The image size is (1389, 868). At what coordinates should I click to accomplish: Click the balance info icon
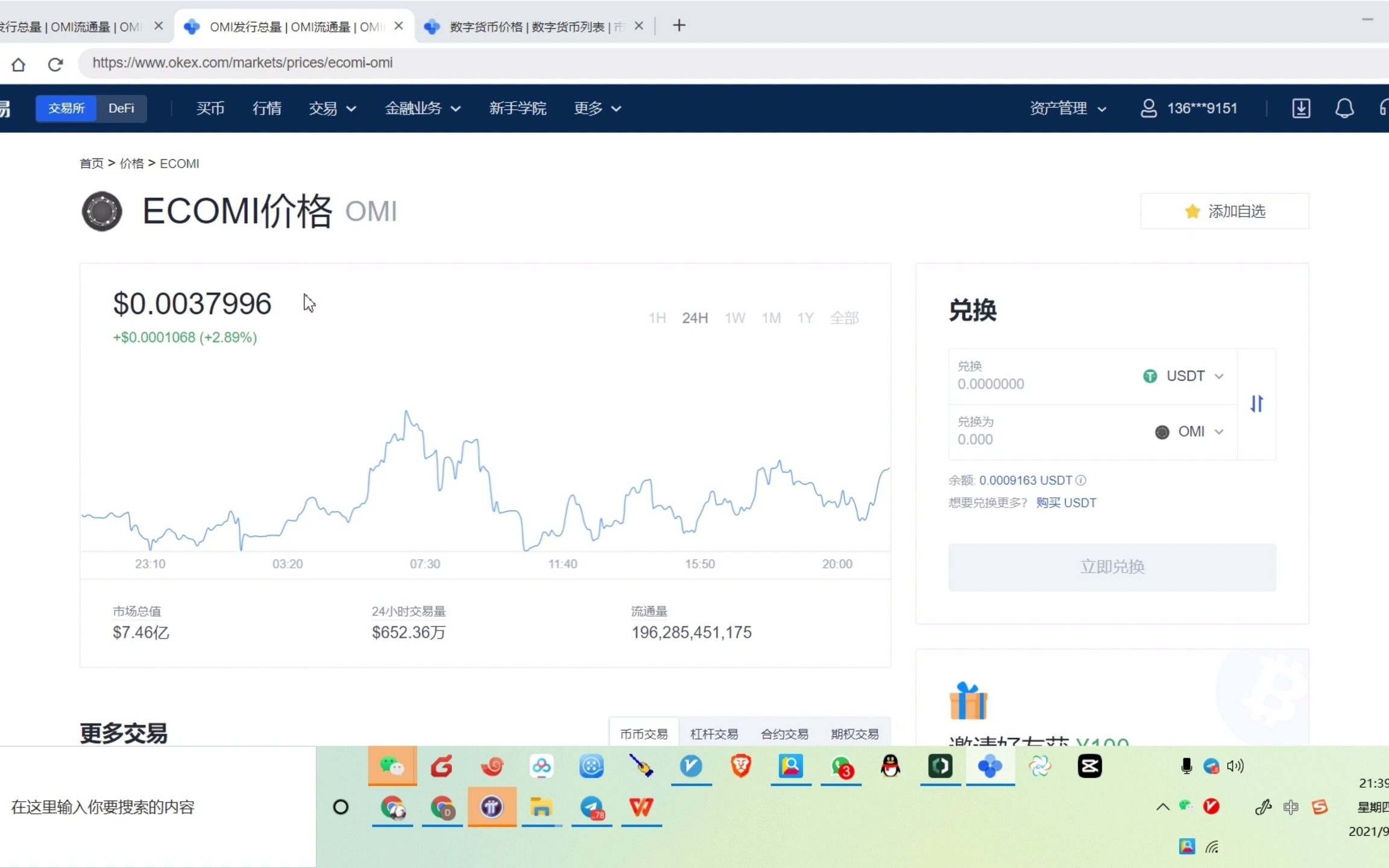pos(1081,480)
